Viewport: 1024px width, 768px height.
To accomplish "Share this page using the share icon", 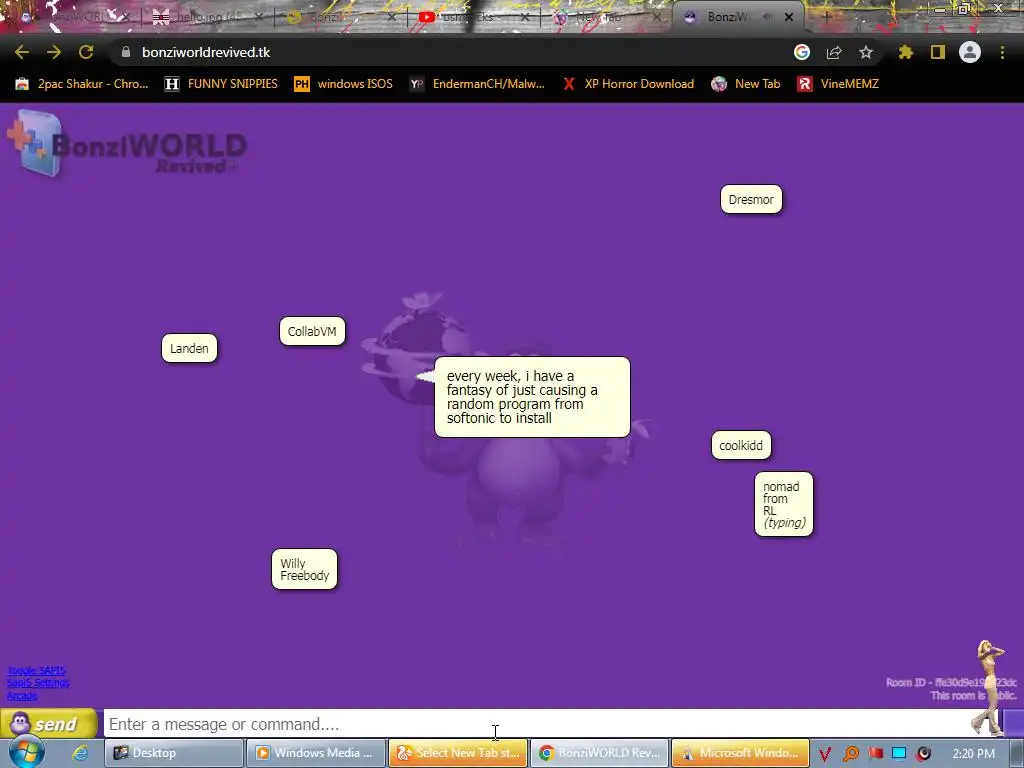I will [834, 52].
